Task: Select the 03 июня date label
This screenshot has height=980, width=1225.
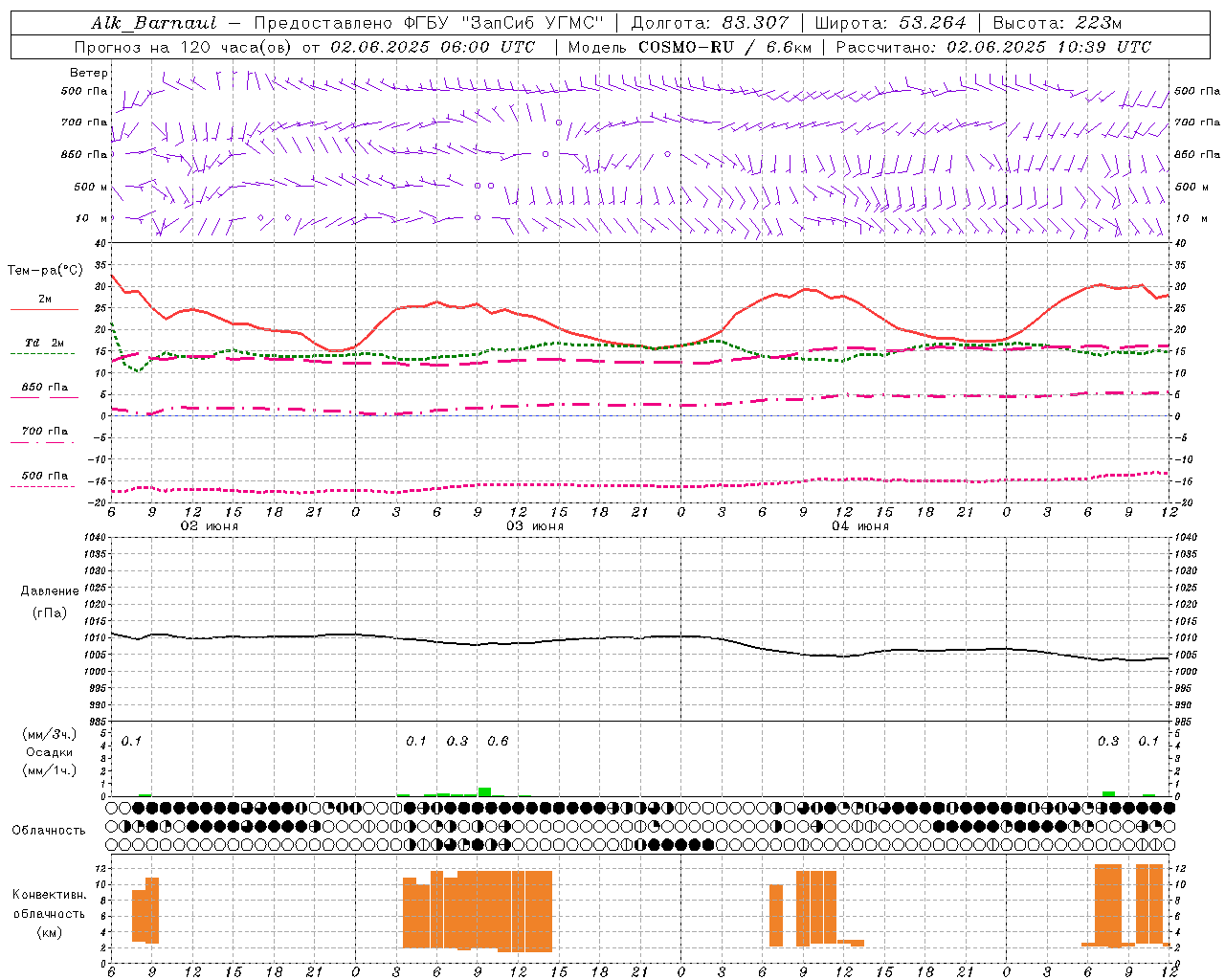Action: (535, 526)
